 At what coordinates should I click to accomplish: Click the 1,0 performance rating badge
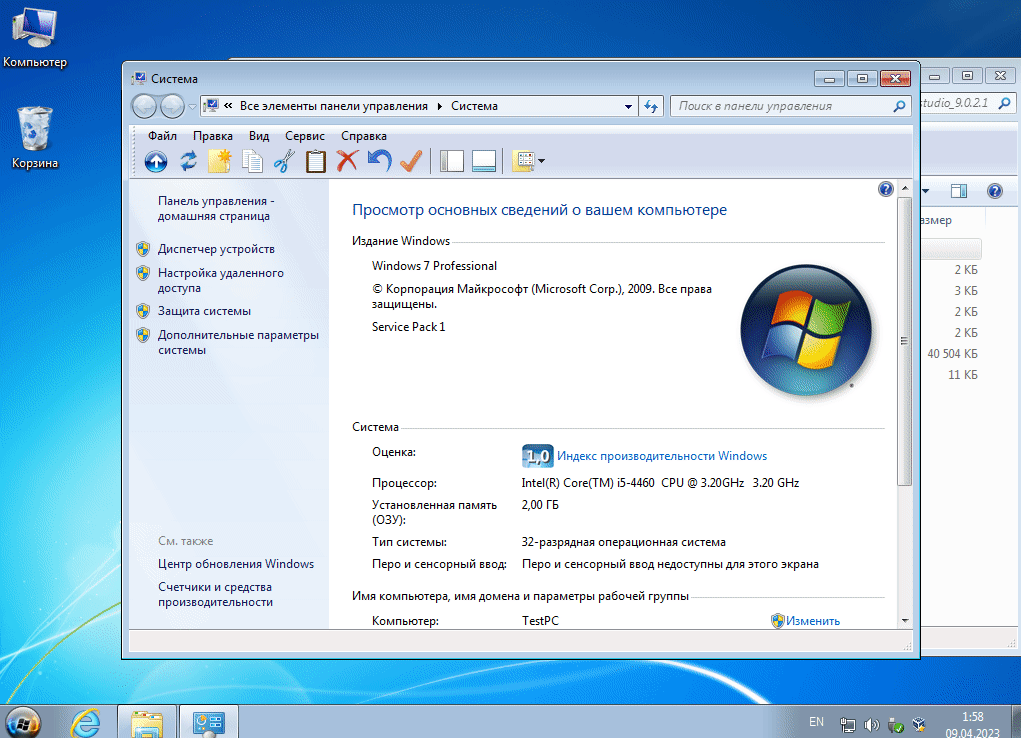point(537,456)
